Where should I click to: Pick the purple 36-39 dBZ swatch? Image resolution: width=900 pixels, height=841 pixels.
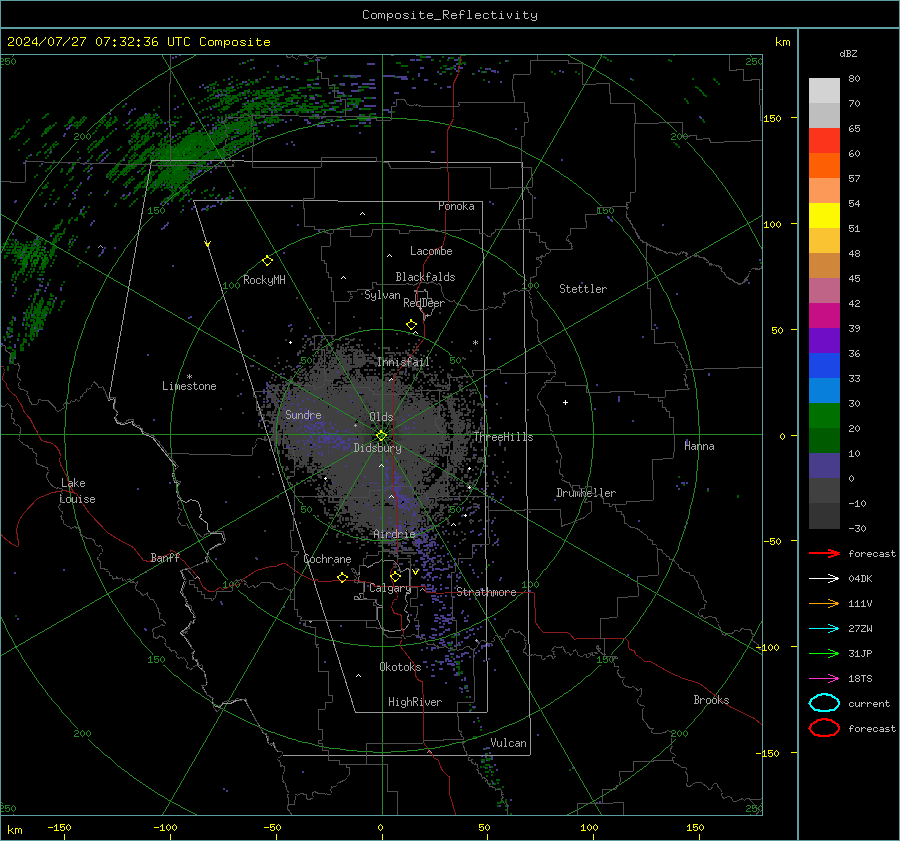point(824,340)
